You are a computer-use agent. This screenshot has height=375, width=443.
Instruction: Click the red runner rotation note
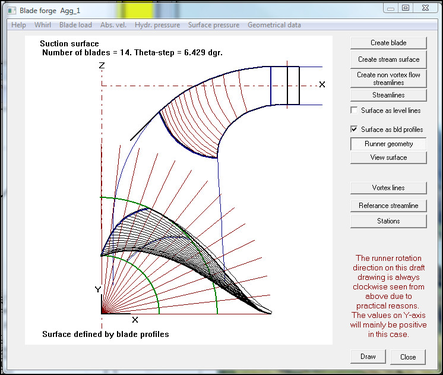[388, 296]
